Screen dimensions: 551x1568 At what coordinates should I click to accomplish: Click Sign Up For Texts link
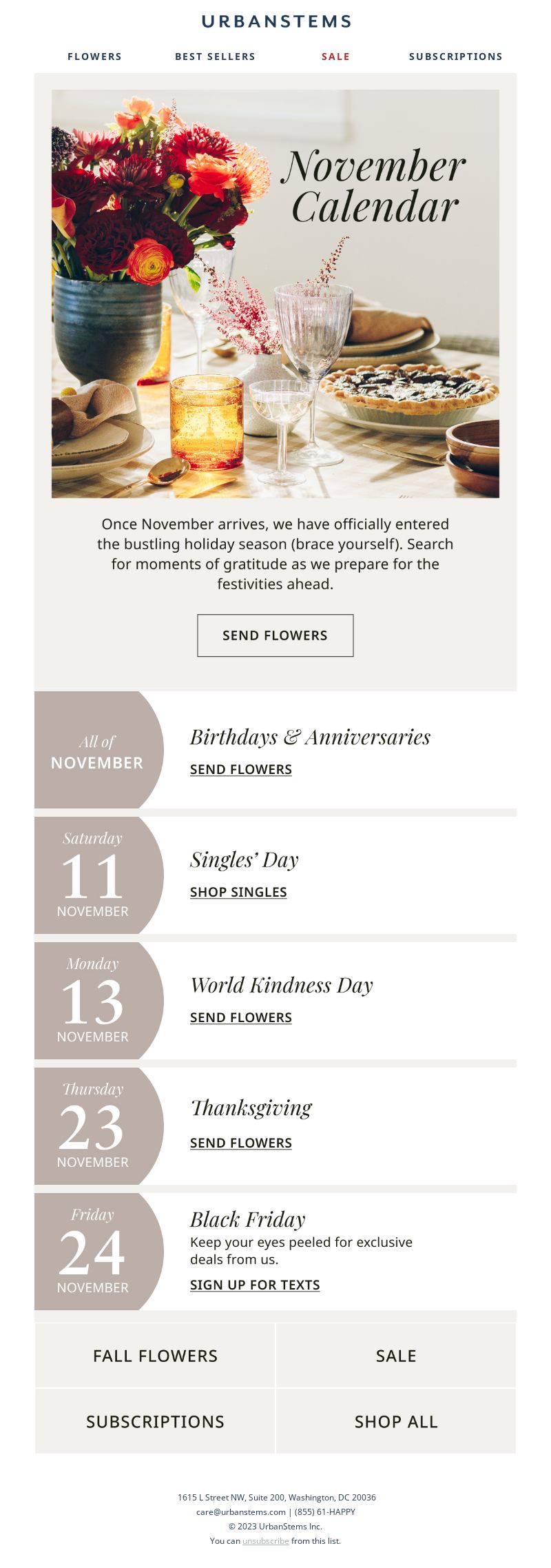click(x=255, y=1285)
